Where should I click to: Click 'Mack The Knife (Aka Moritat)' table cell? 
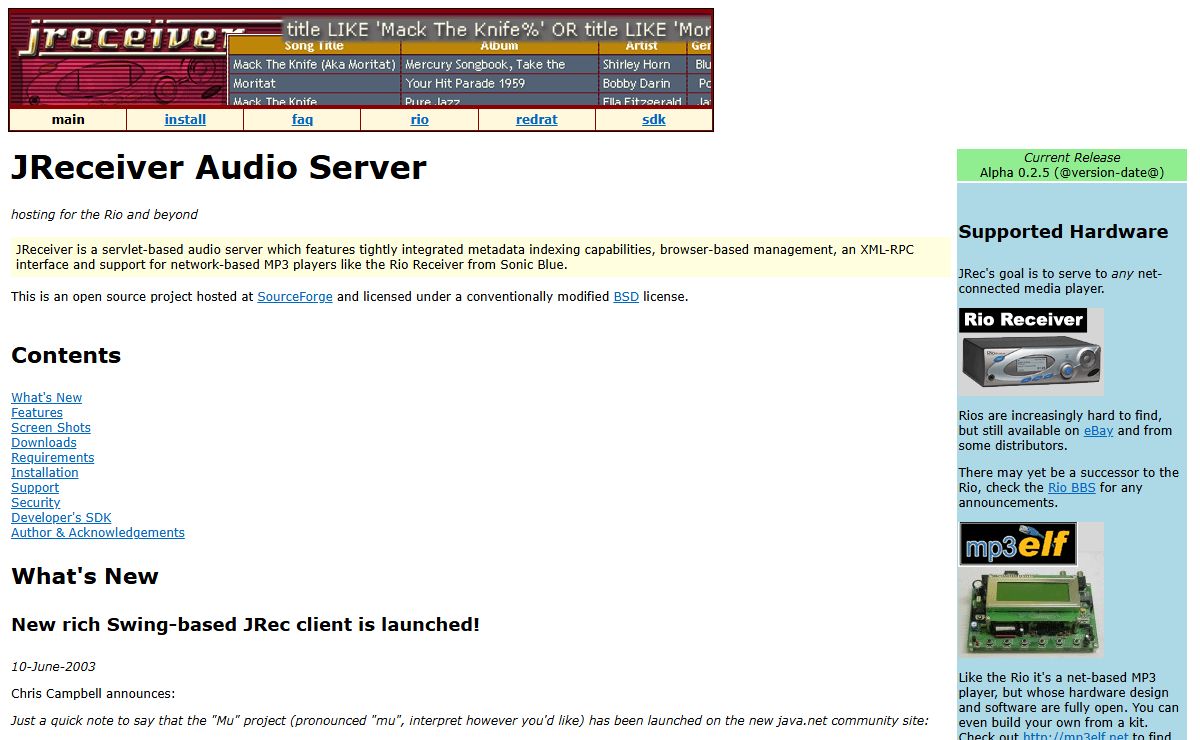click(x=314, y=65)
